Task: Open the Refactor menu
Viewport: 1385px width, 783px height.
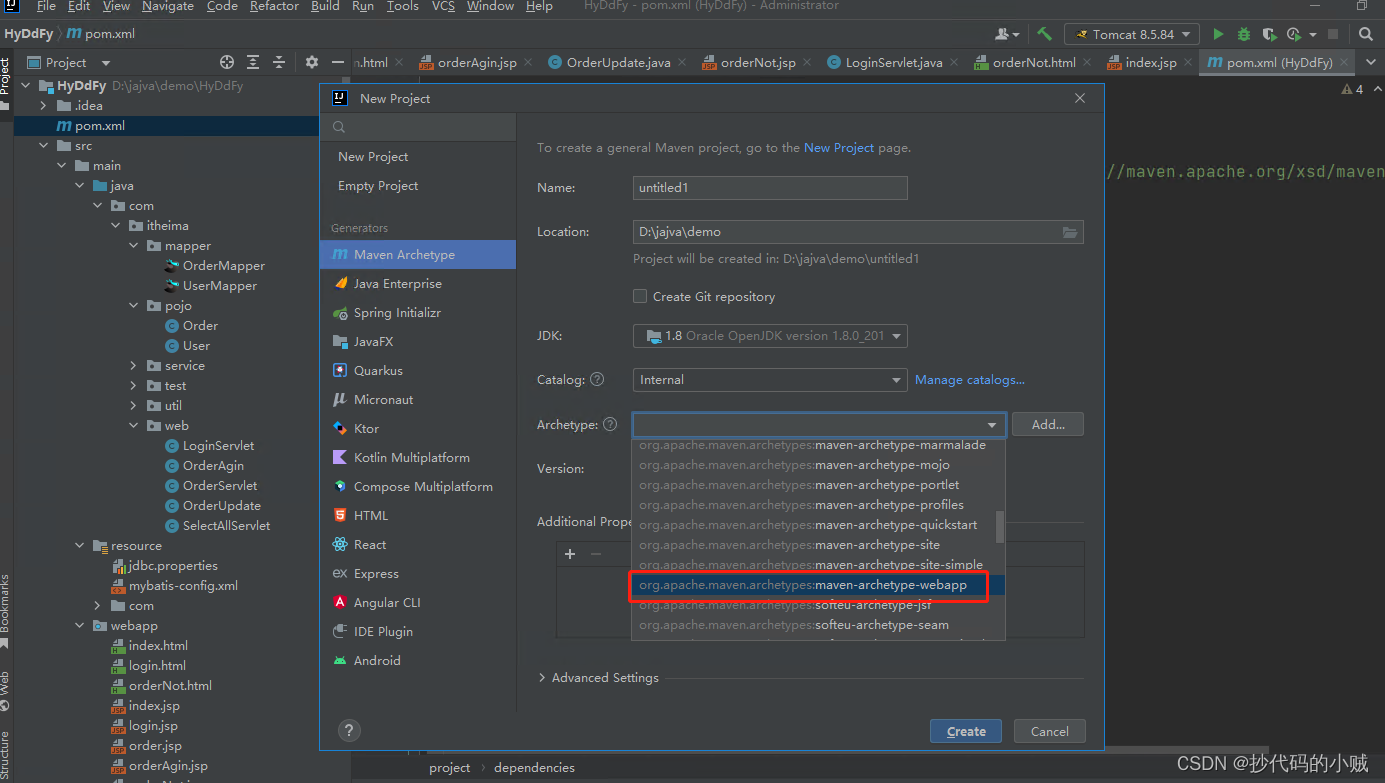Action: tap(275, 6)
